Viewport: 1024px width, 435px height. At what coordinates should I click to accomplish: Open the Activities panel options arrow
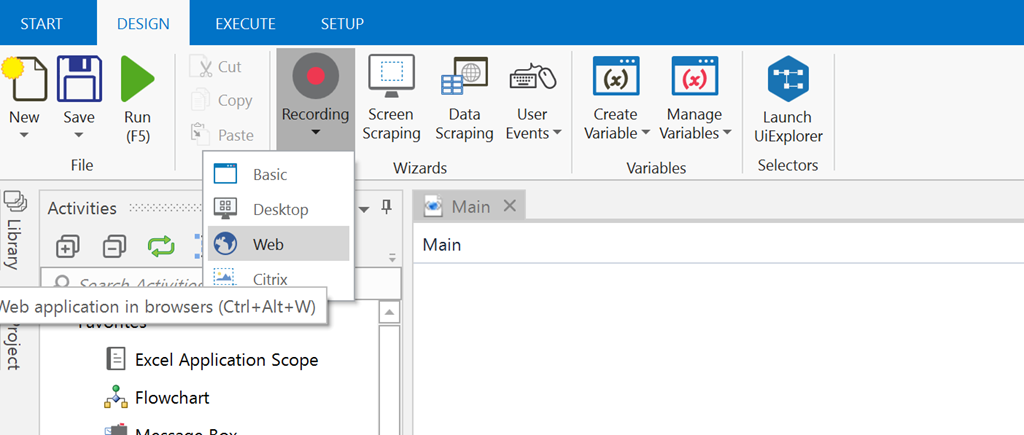pyautogui.click(x=364, y=209)
